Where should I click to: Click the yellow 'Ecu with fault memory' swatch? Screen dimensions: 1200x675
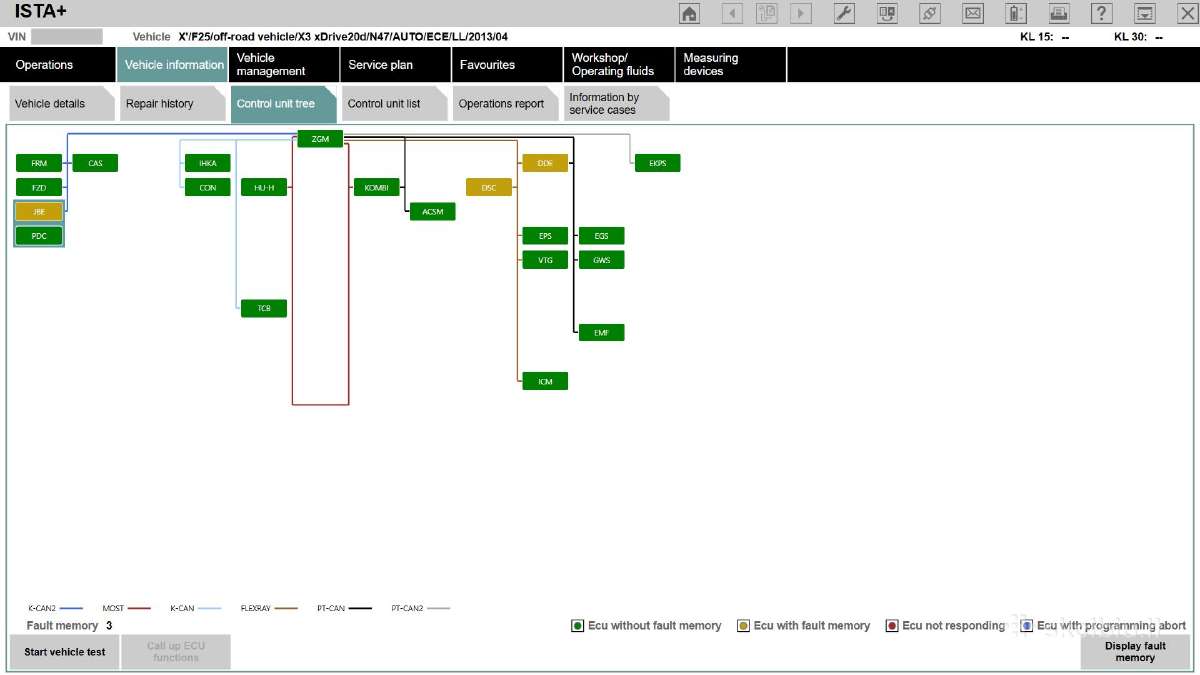coord(743,626)
